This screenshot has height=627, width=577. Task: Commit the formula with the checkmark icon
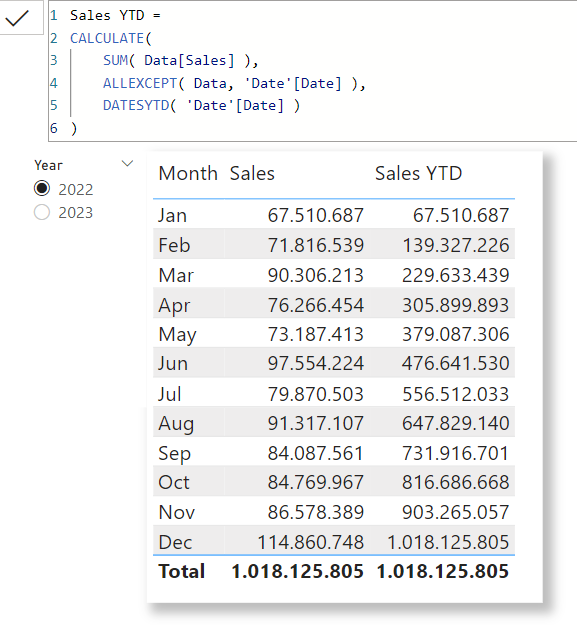[x=18, y=18]
